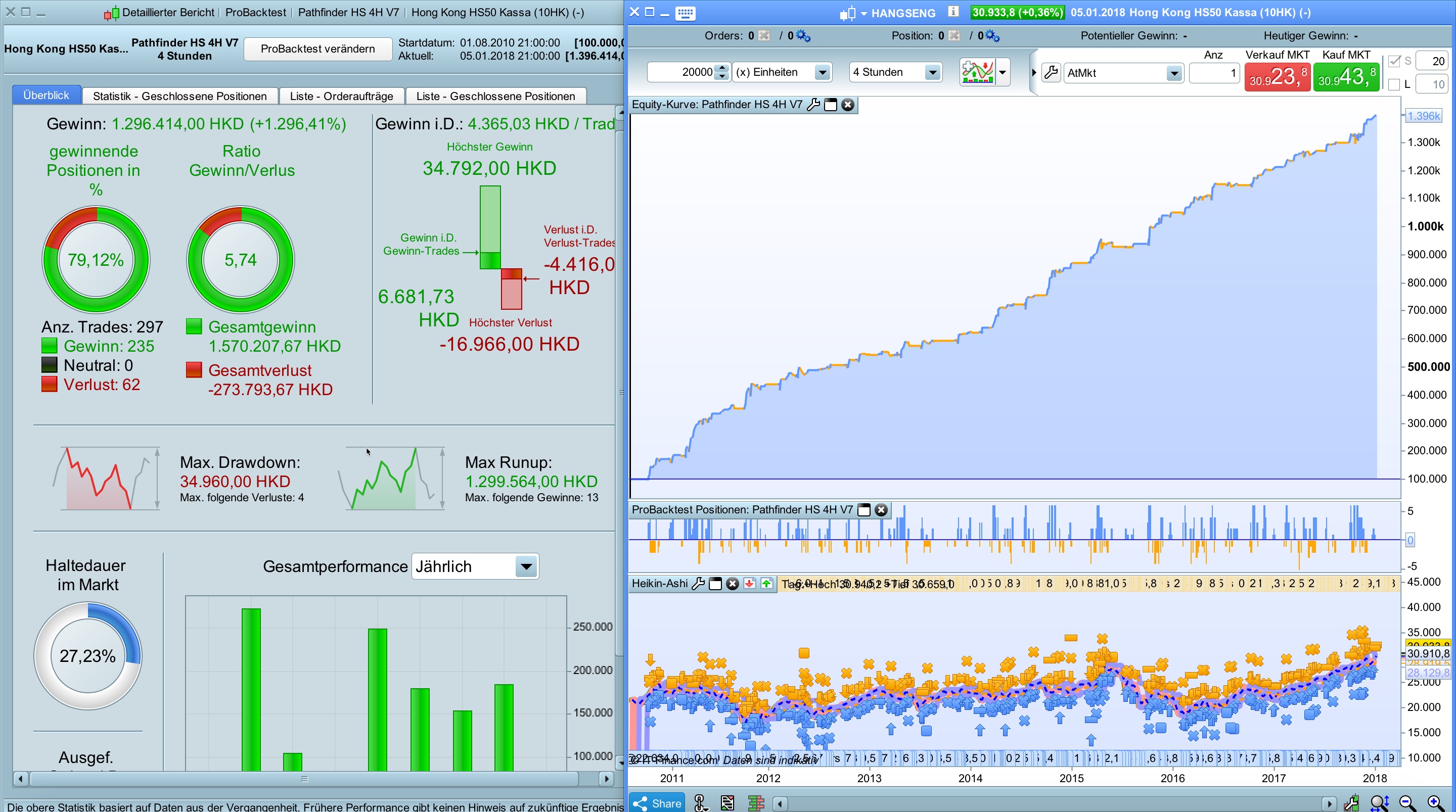Toggle the L limit checkbox
The height and width of the screenshot is (812, 1456).
click(x=1394, y=85)
